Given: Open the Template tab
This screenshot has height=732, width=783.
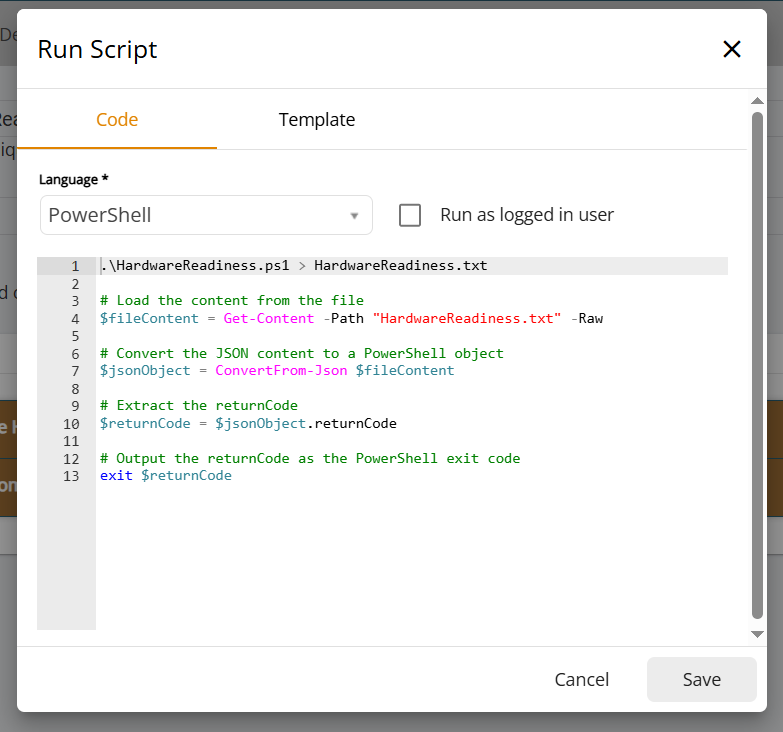Looking at the screenshot, I should [317, 120].
